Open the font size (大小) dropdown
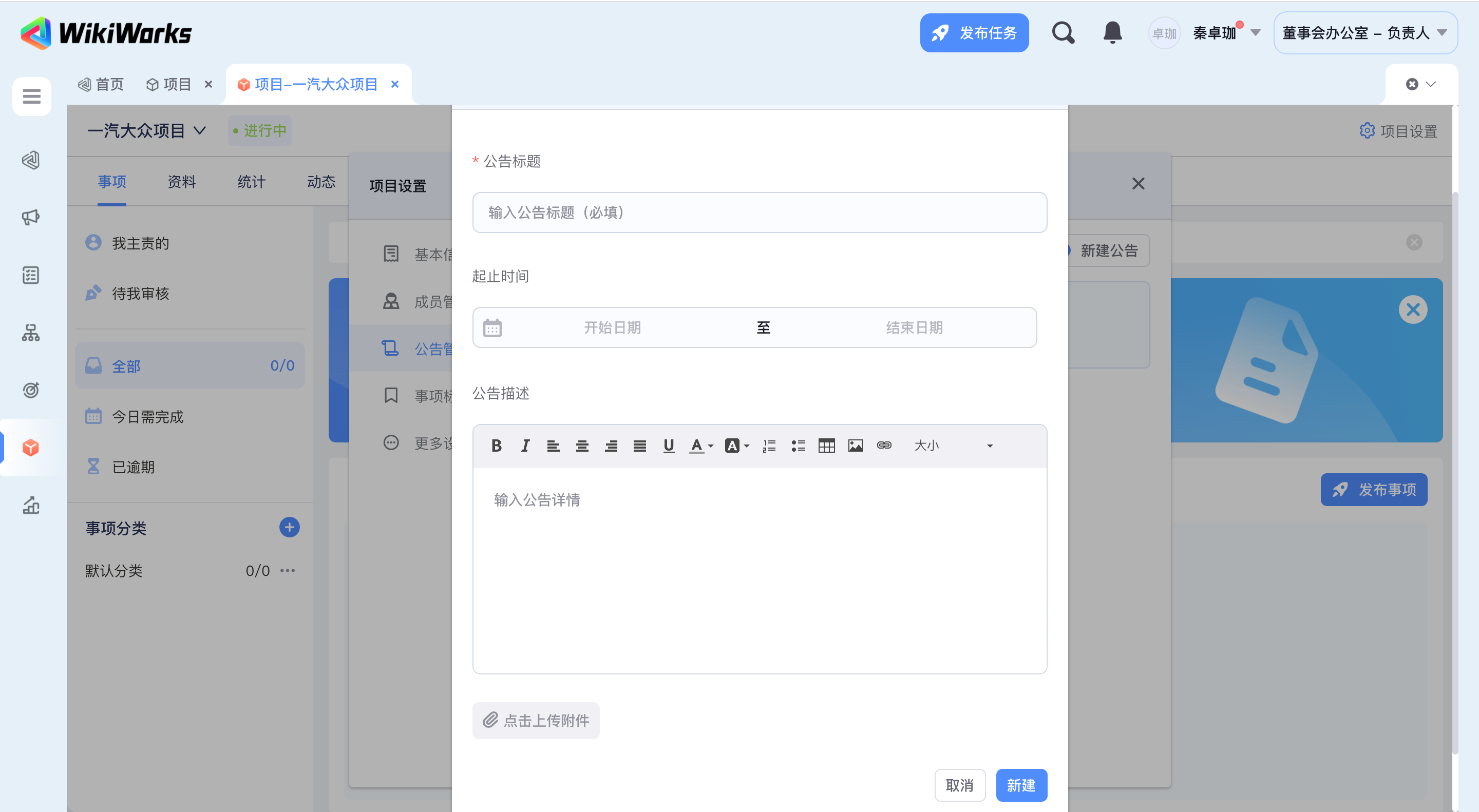The height and width of the screenshot is (812, 1479). 953,446
